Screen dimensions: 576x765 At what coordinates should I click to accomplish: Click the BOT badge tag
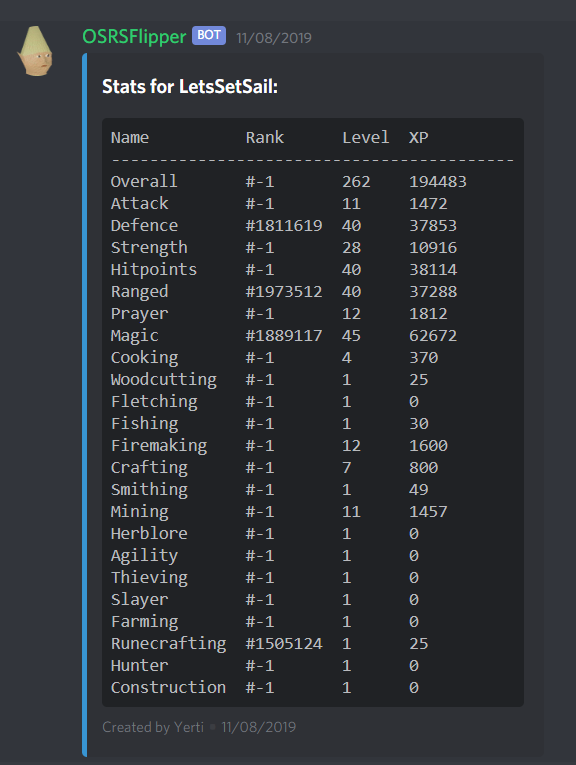(x=209, y=35)
